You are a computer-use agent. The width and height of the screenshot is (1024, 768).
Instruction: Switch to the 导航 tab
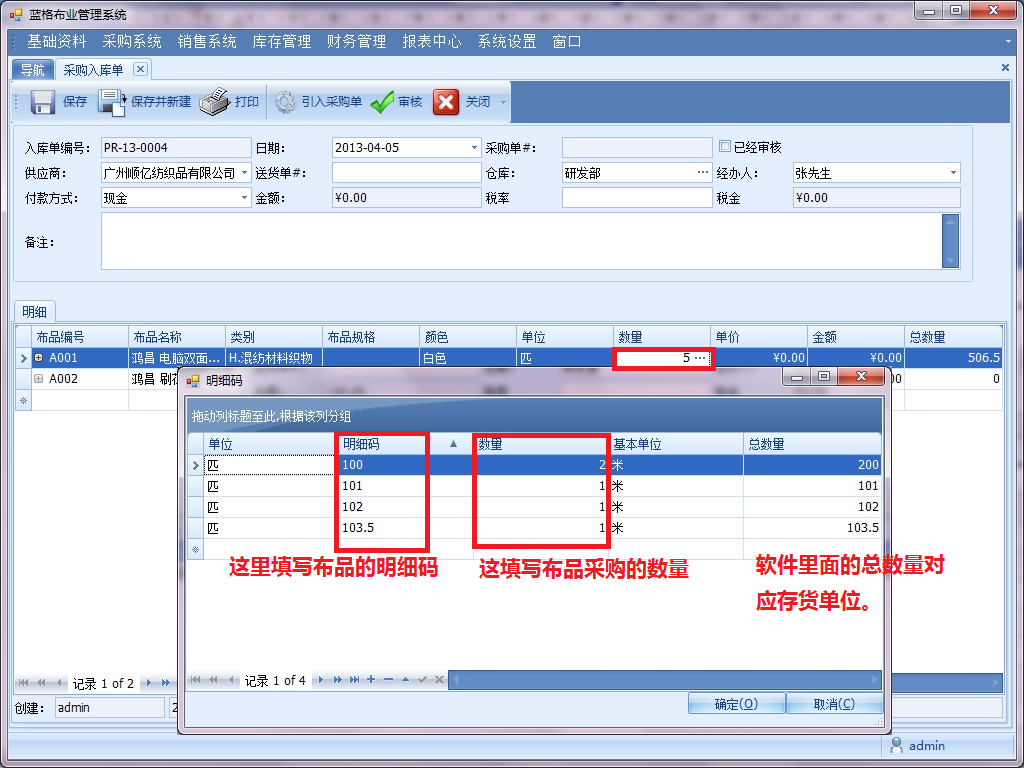[x=32, y=70]
